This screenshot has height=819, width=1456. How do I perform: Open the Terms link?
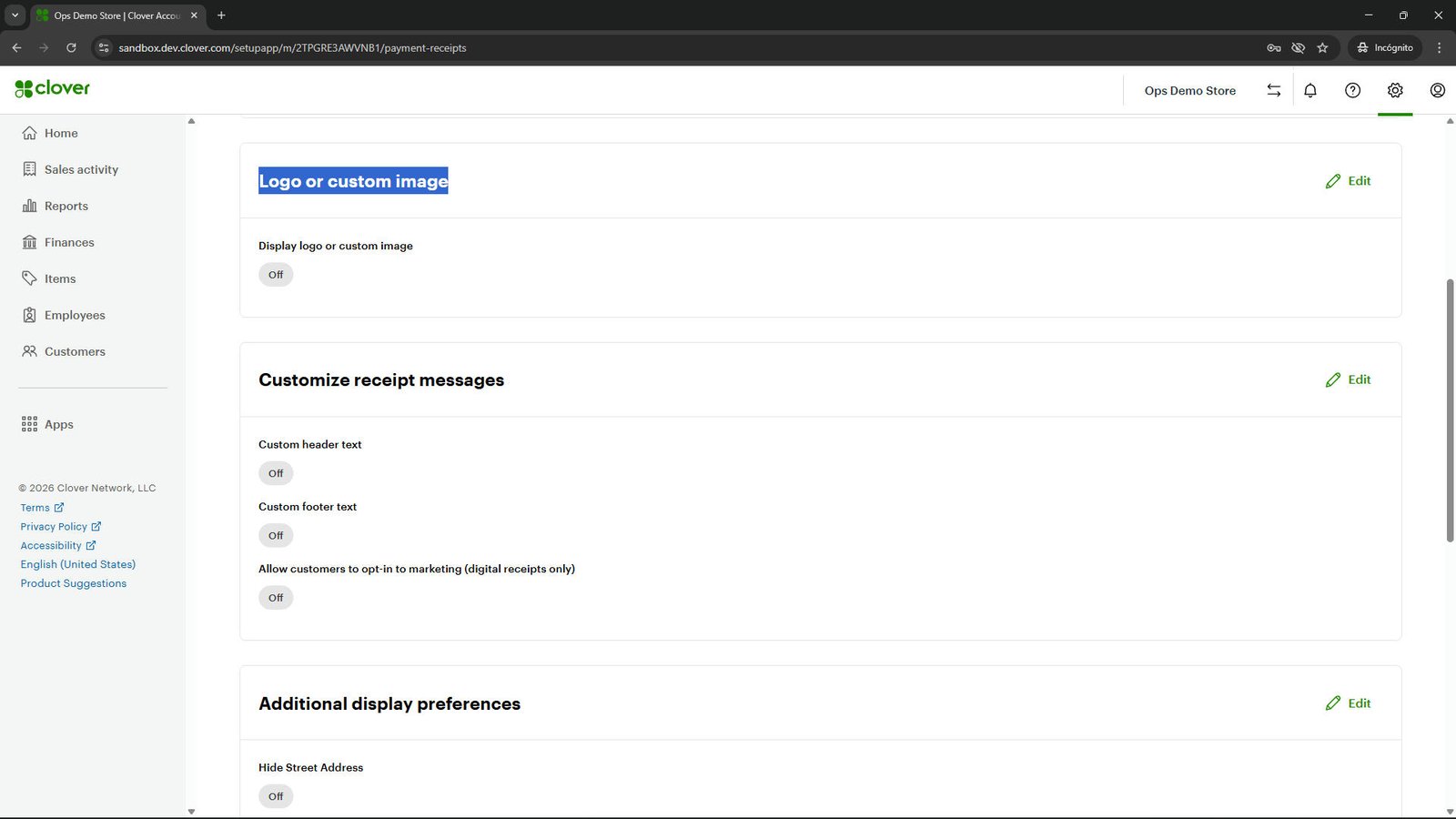tap(42, 508)
